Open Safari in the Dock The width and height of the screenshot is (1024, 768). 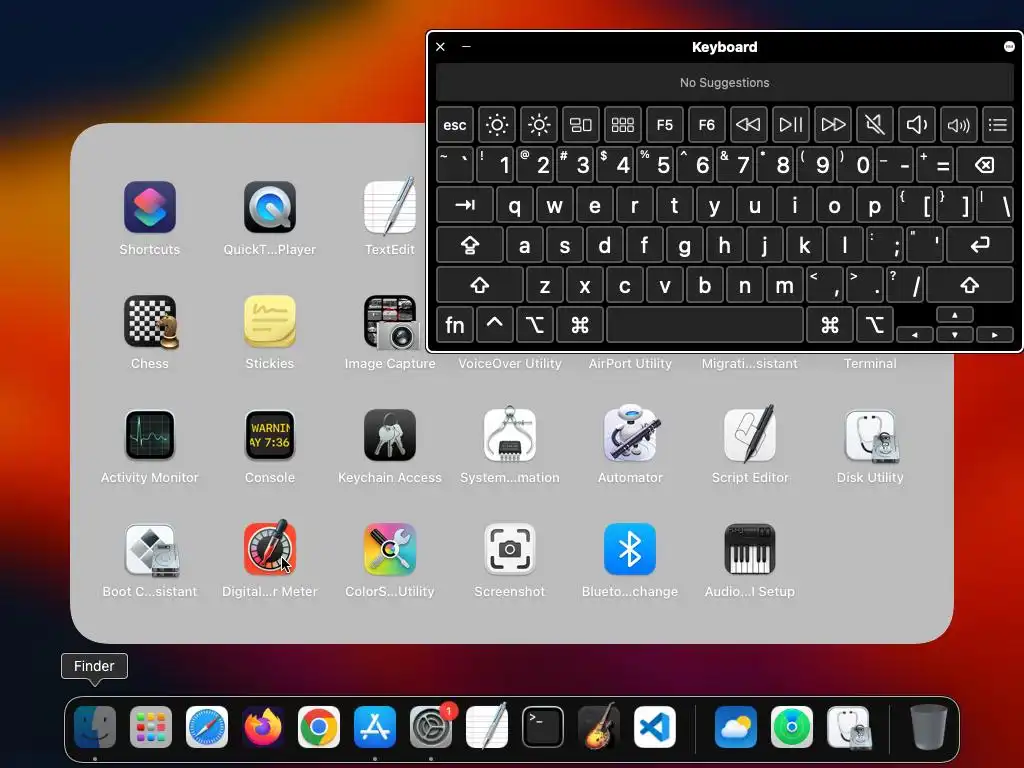(x=207, y=727)
